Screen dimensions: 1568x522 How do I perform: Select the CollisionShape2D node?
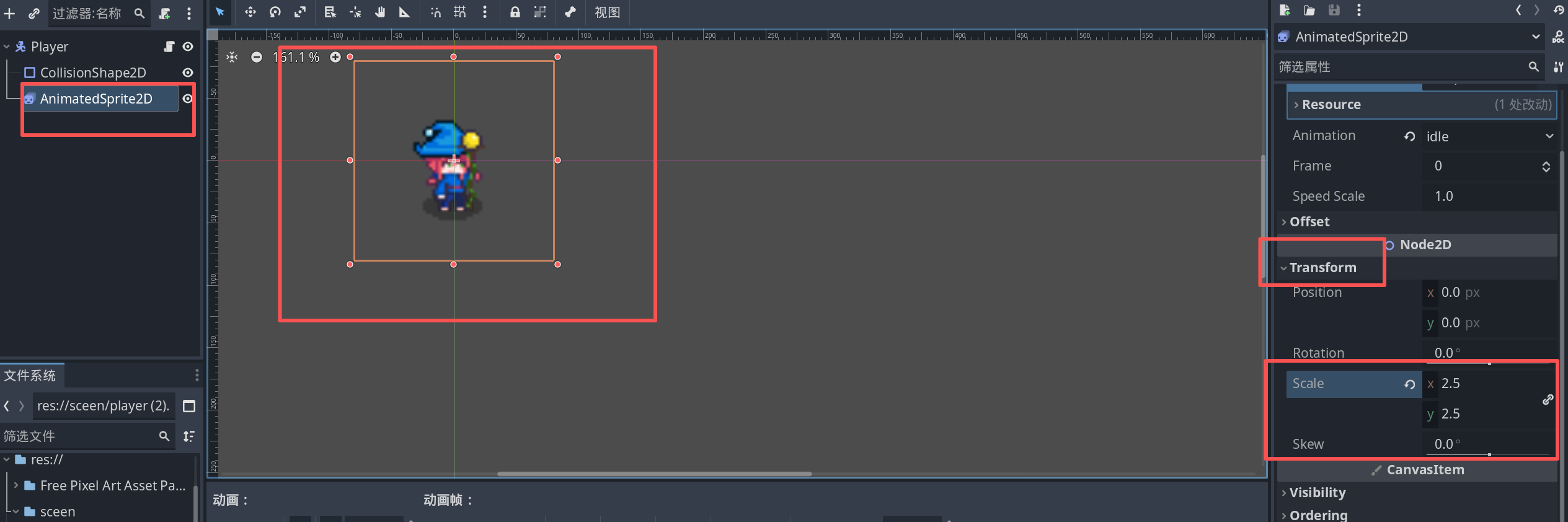click(93, 73)
